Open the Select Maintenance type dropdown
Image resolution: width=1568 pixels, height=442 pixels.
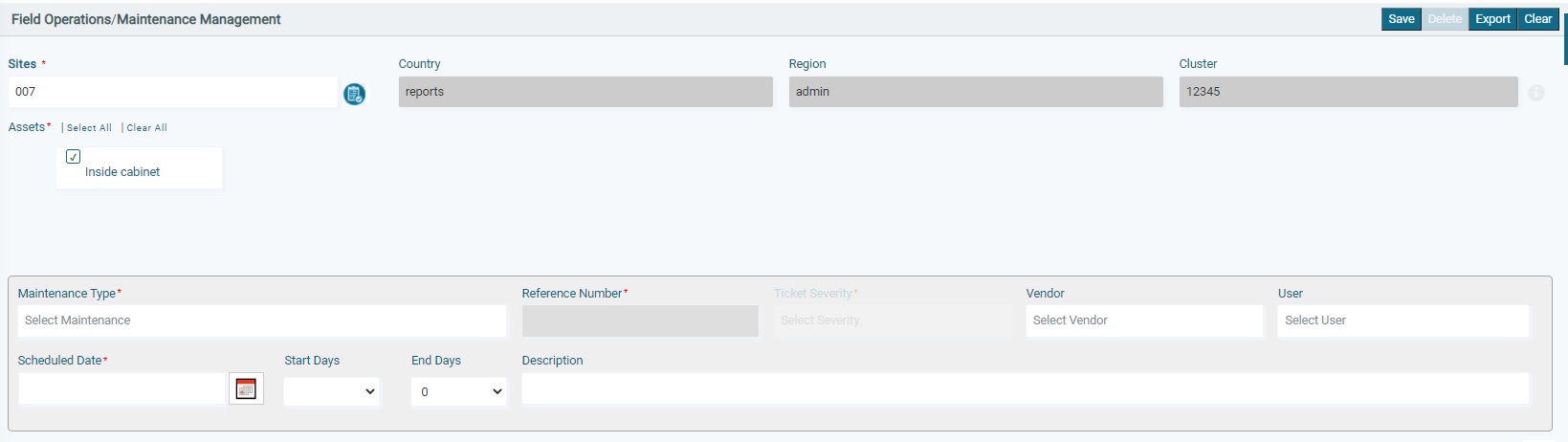[262, 320]
